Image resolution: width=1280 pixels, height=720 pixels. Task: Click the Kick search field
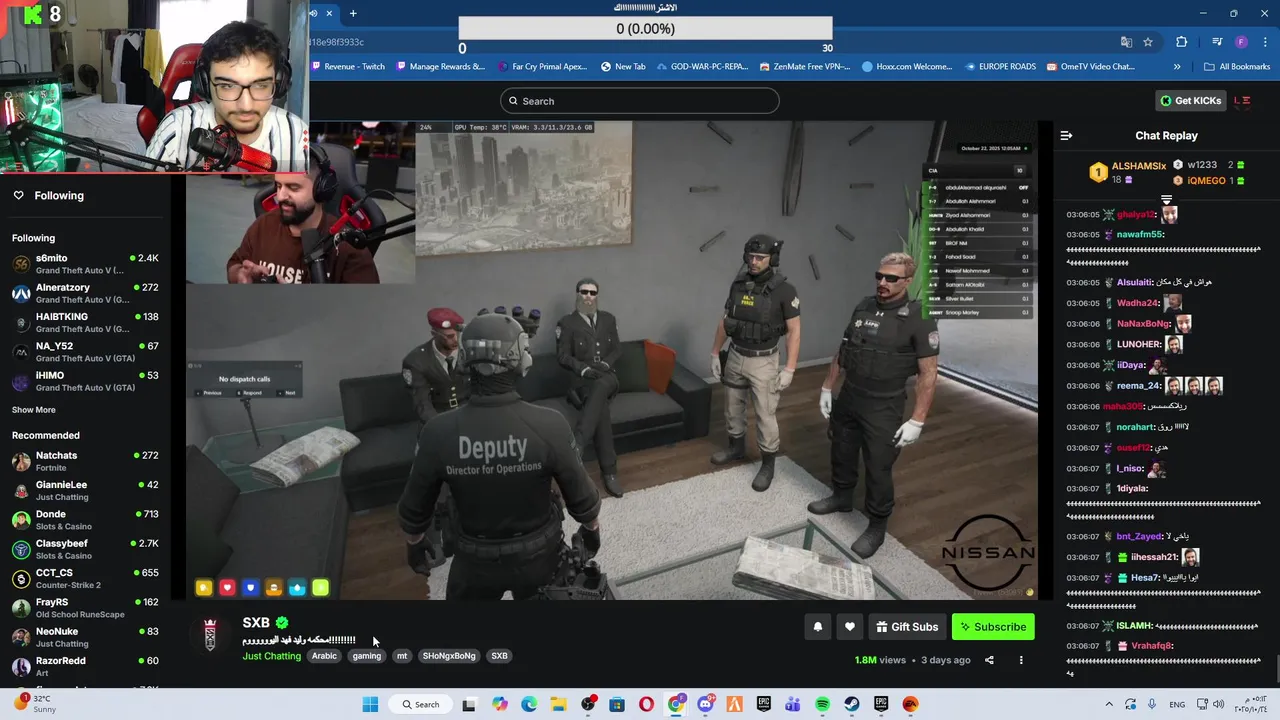[640, 101]
